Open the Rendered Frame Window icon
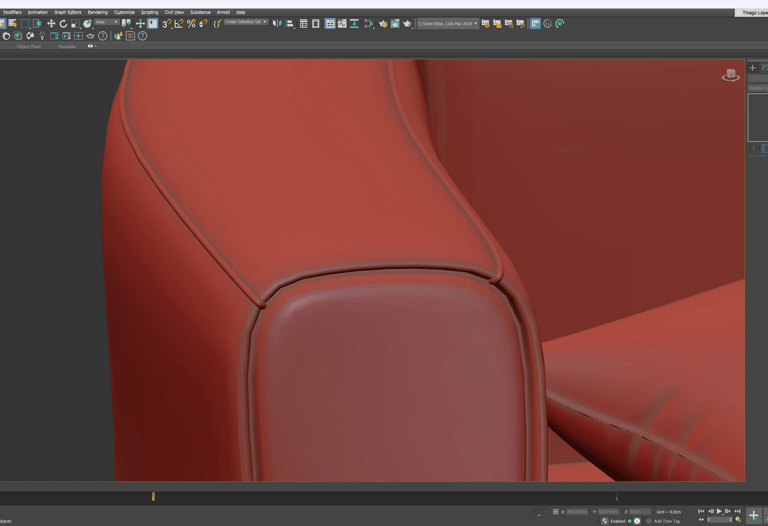Image resolution: width=768 pixels, height=526 pixels. pos(395,24)
